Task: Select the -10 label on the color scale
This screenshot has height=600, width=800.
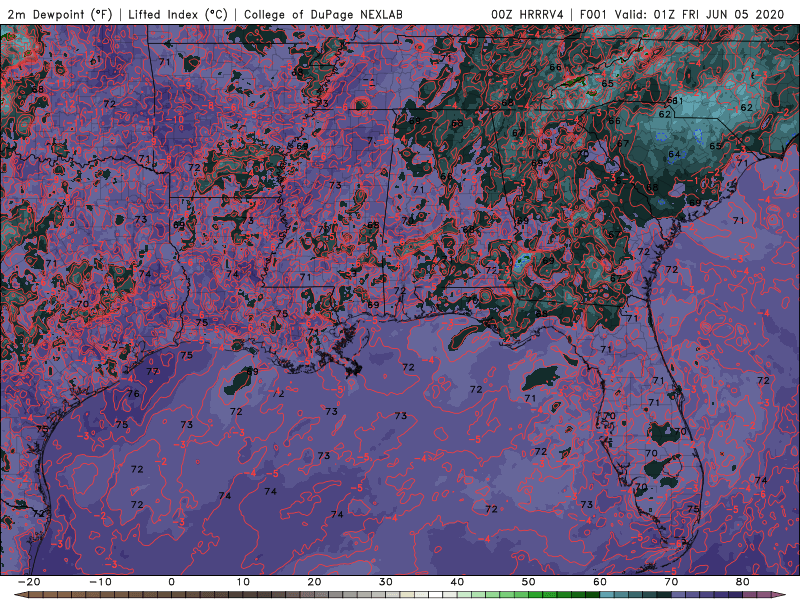Action: coord(100,582)
